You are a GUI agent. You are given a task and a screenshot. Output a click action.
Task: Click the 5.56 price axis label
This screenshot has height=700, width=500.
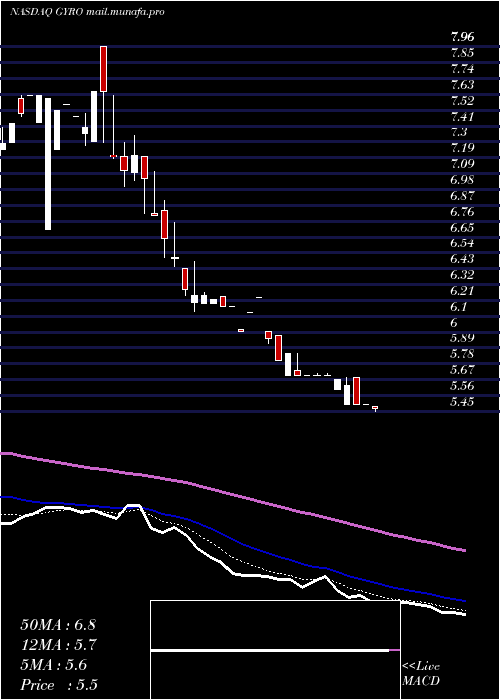pos(462,386)
